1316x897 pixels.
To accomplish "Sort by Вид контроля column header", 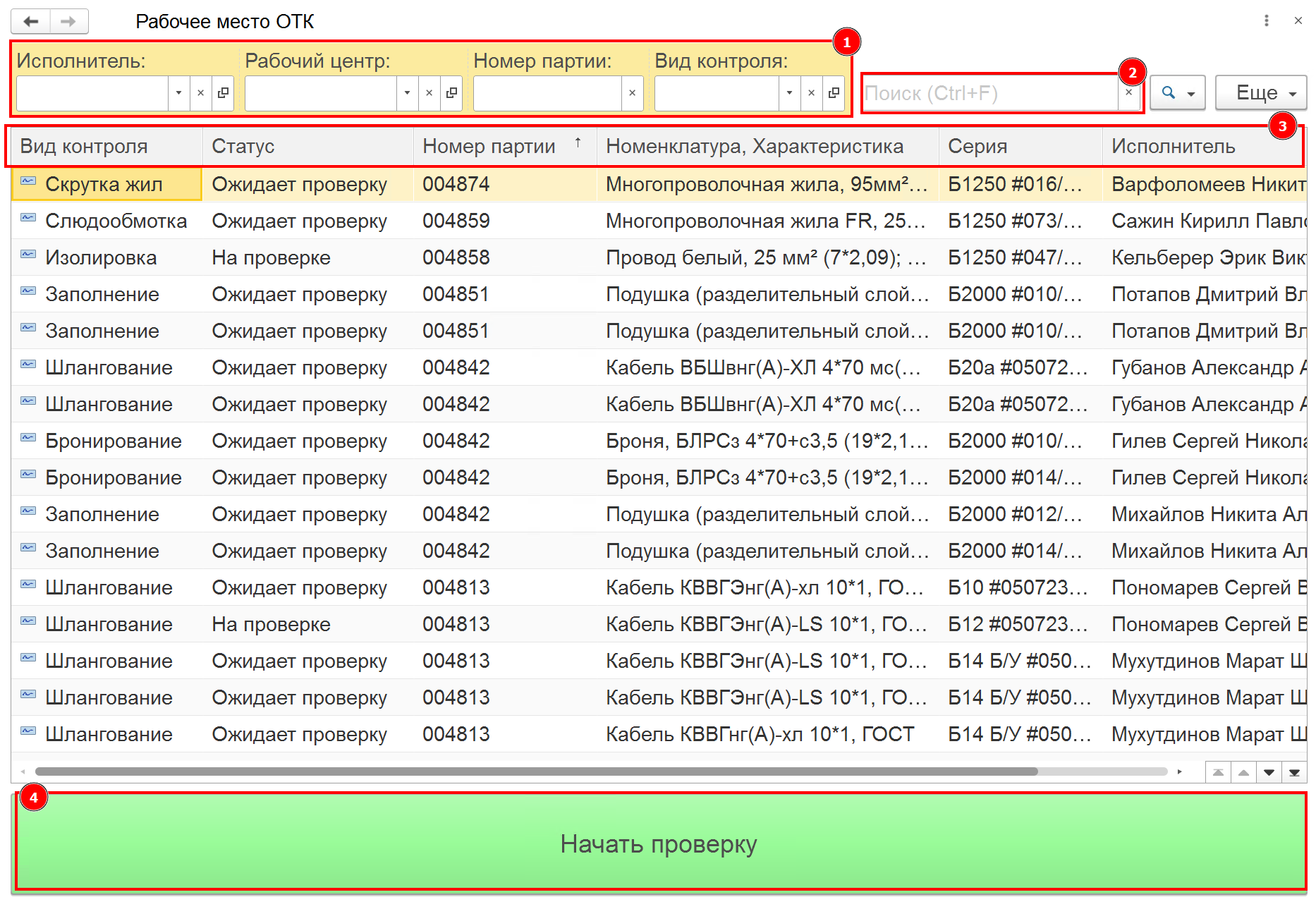I will tap(106, 147).
